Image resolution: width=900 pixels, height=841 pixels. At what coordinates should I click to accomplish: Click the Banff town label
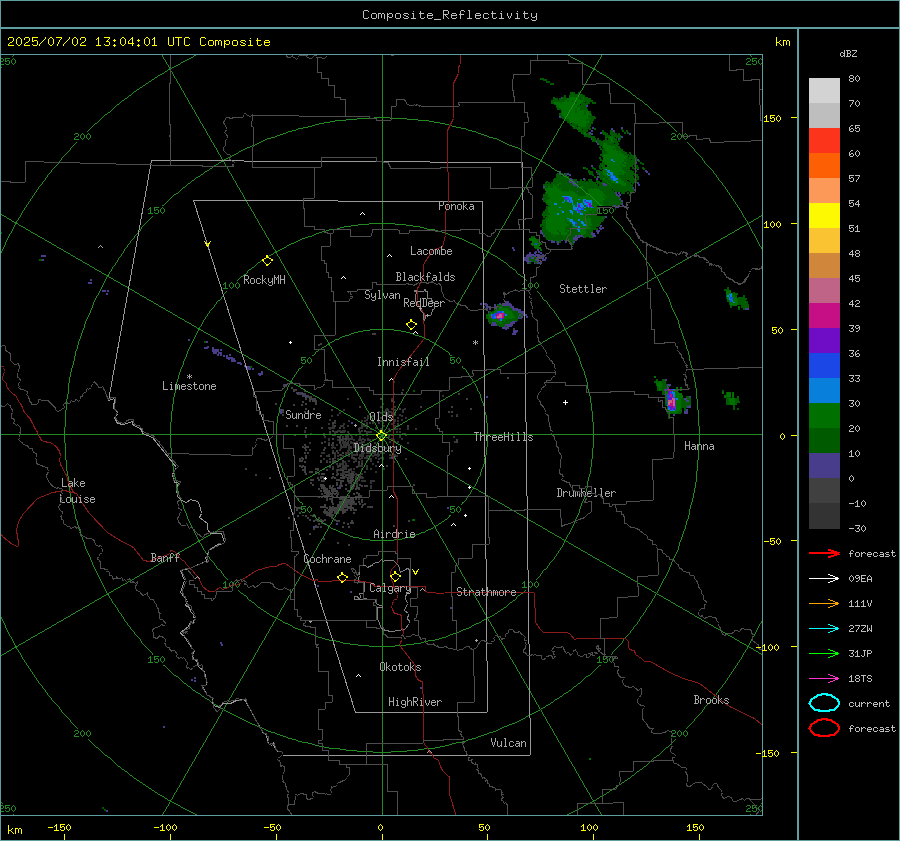tap(165, 557)
